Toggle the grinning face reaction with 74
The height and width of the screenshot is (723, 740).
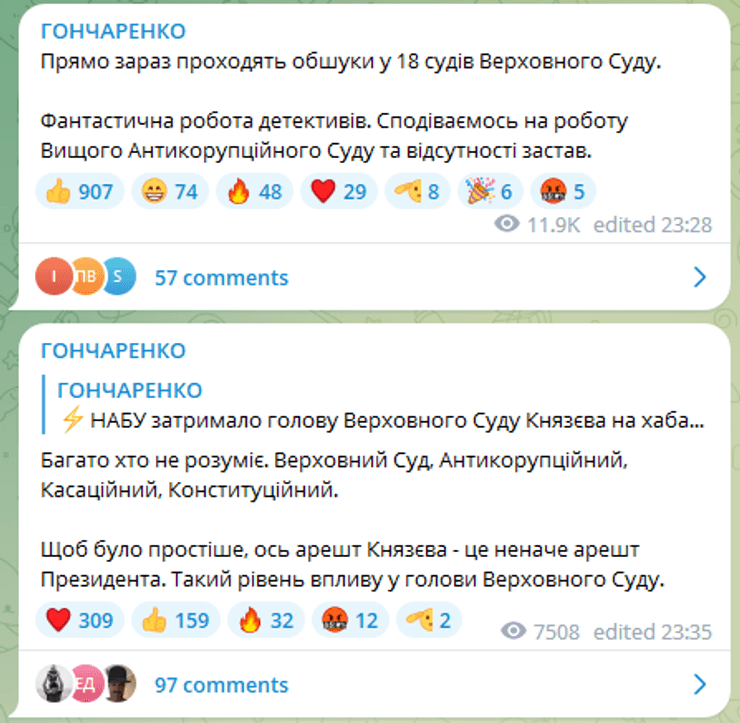click(171, 191)
